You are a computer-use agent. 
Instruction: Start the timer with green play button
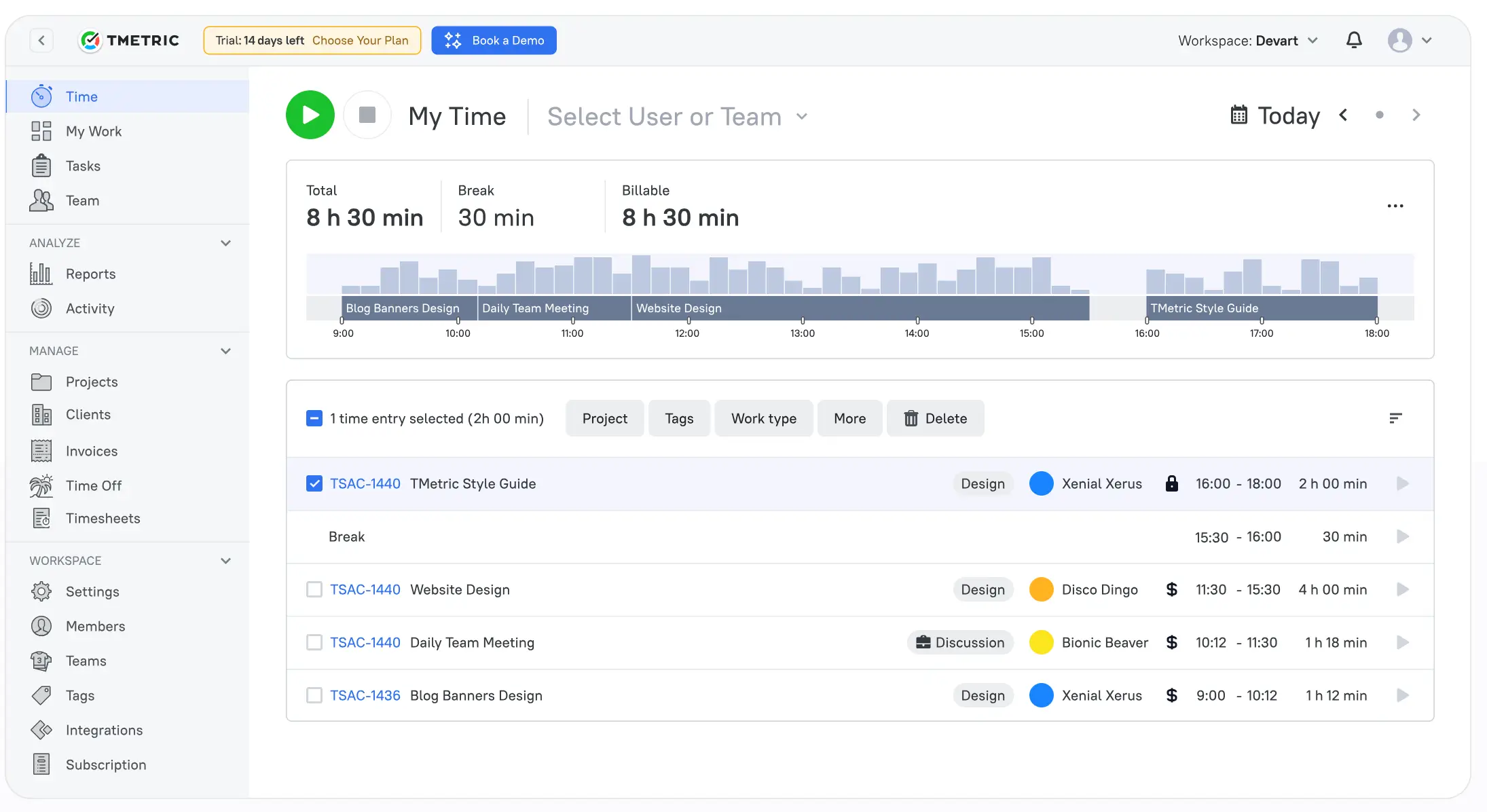[x=310, y=115]
